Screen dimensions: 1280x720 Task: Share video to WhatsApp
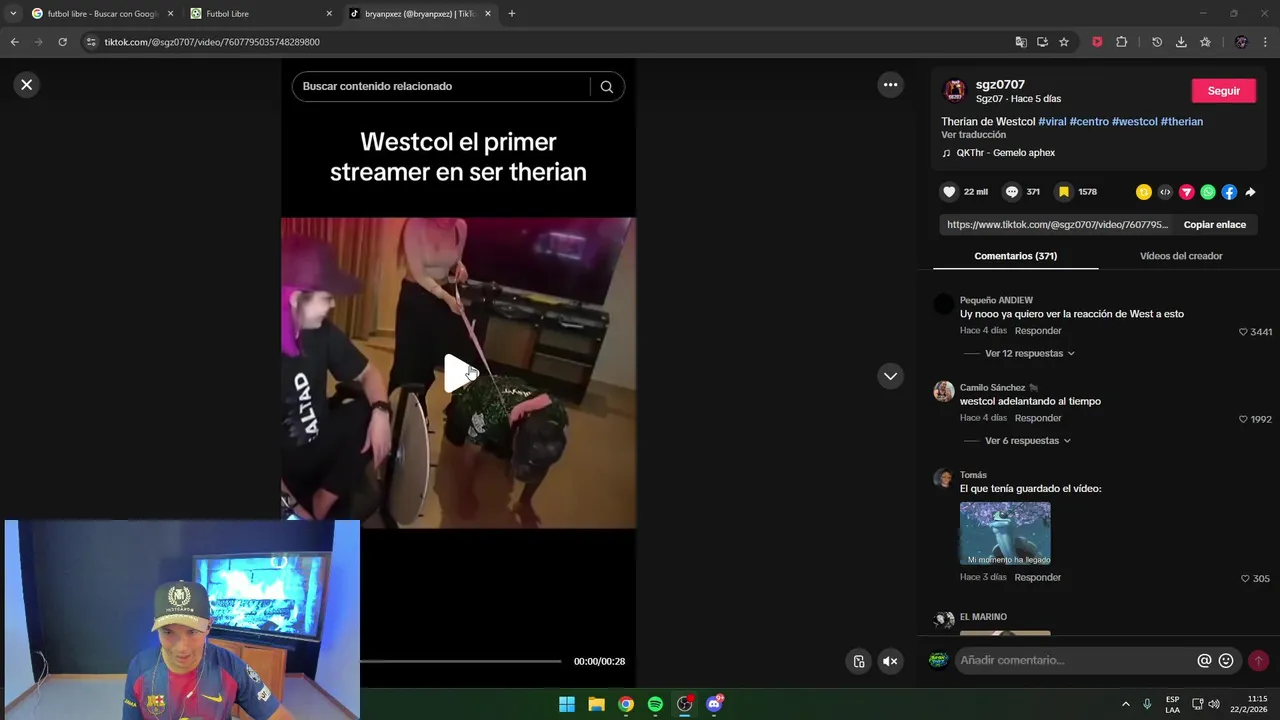1208,192
